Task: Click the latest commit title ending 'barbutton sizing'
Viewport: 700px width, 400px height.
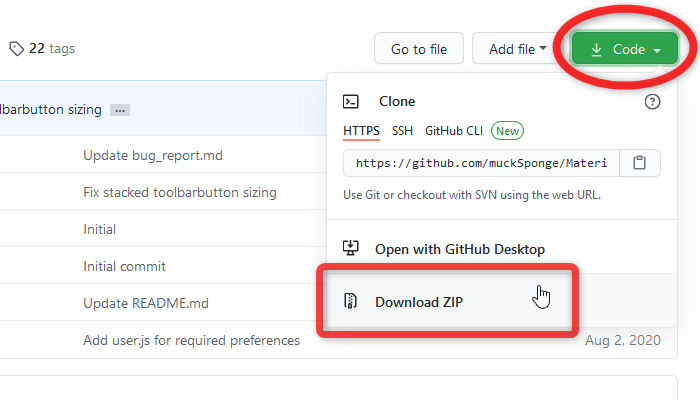Action: (50, 110)
